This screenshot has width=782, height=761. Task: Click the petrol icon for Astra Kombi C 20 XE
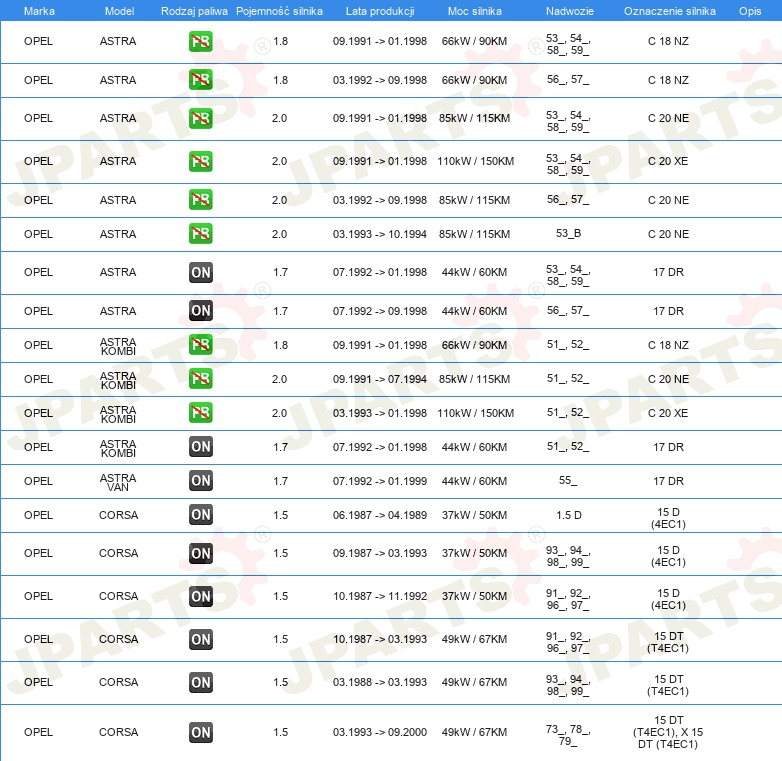tap(200, 412)
